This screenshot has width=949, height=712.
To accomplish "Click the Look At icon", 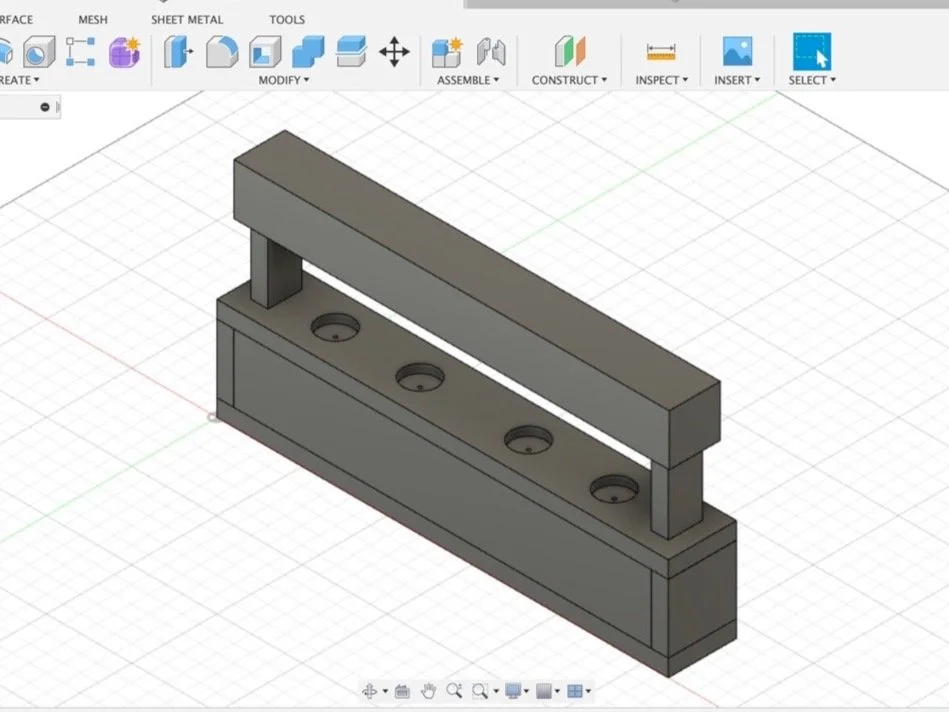I will (x=402, y=691).
